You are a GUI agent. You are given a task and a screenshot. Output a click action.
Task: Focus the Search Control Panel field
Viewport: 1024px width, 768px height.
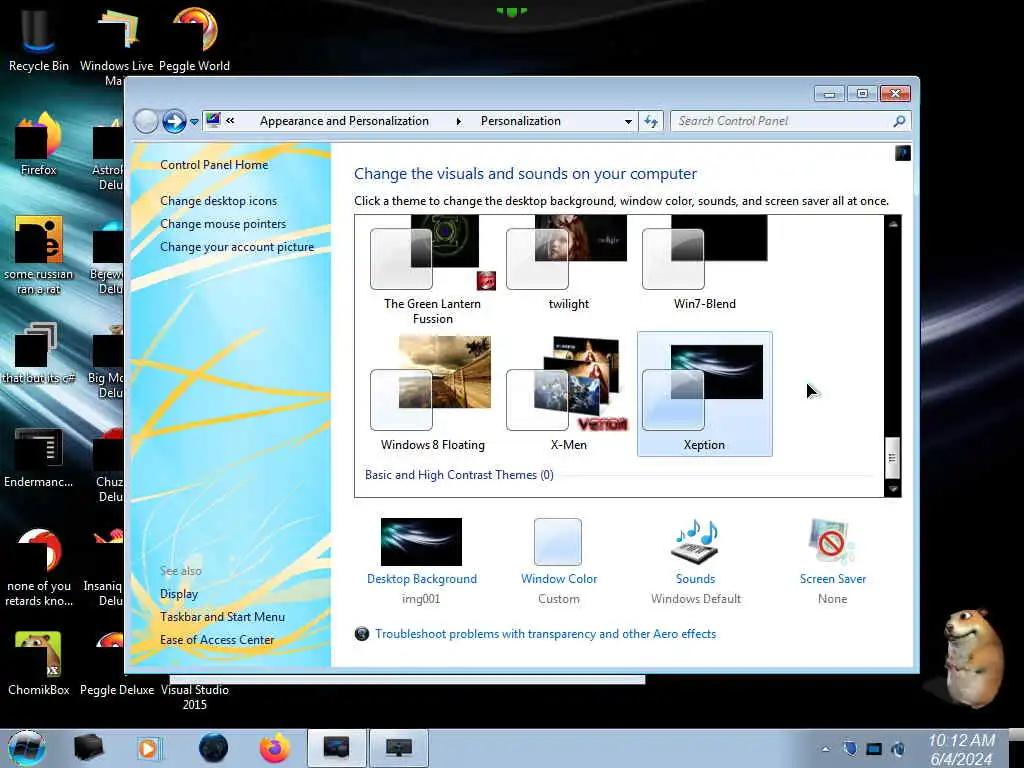(x=784, y=121)
